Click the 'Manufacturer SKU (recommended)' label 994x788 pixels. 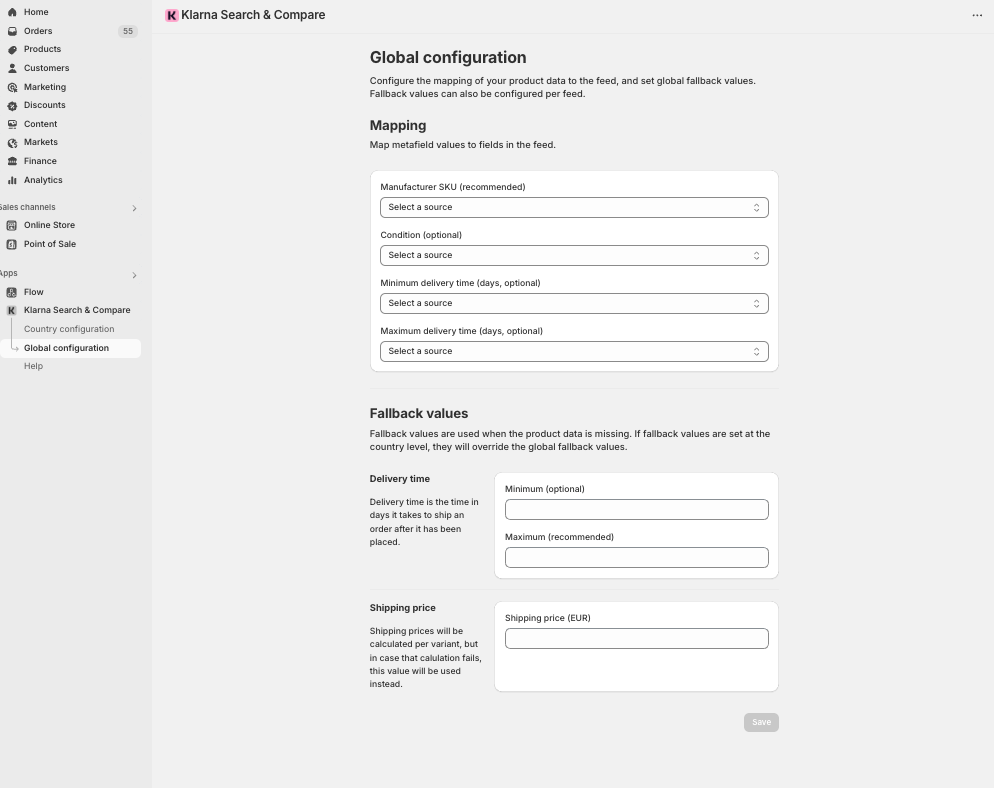click(453, 187)
